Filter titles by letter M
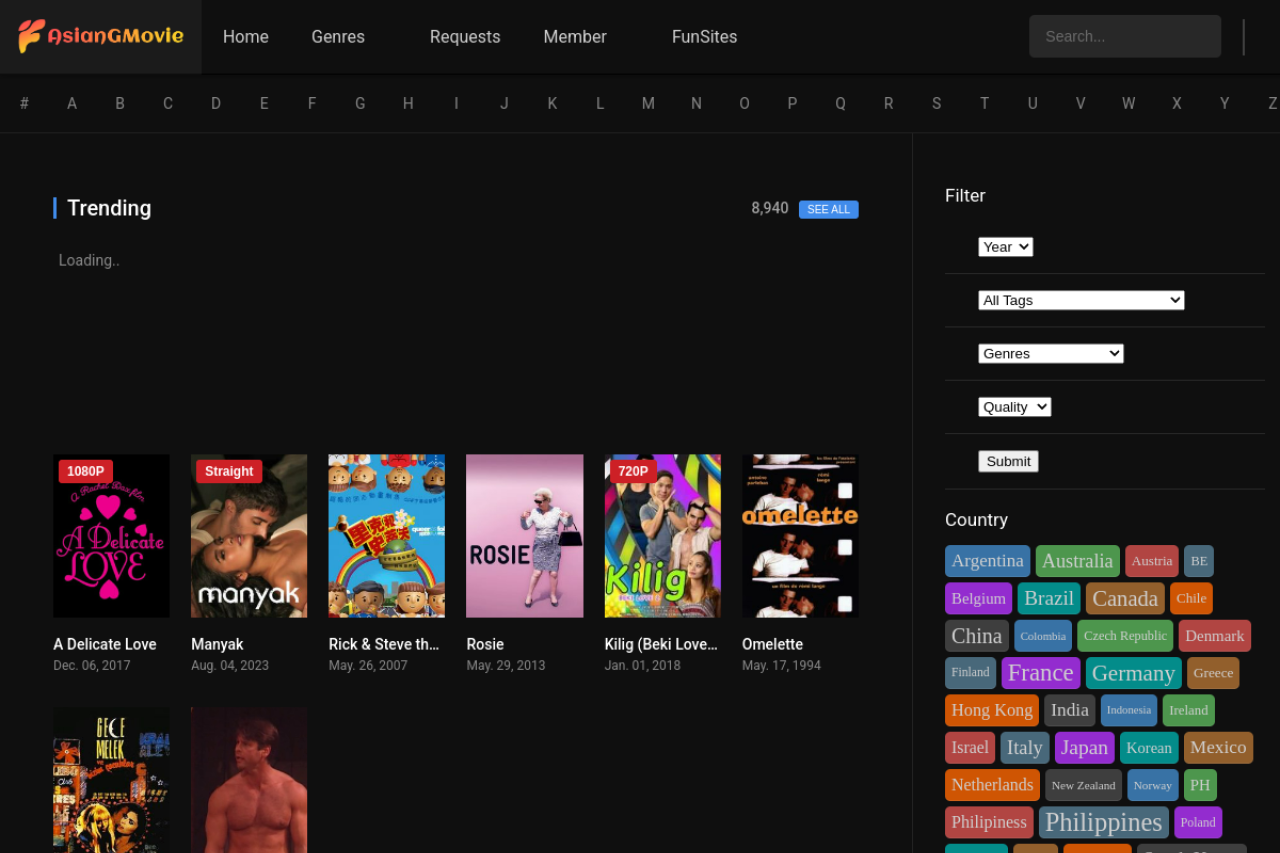1280x853 pixels. [648, 103]
